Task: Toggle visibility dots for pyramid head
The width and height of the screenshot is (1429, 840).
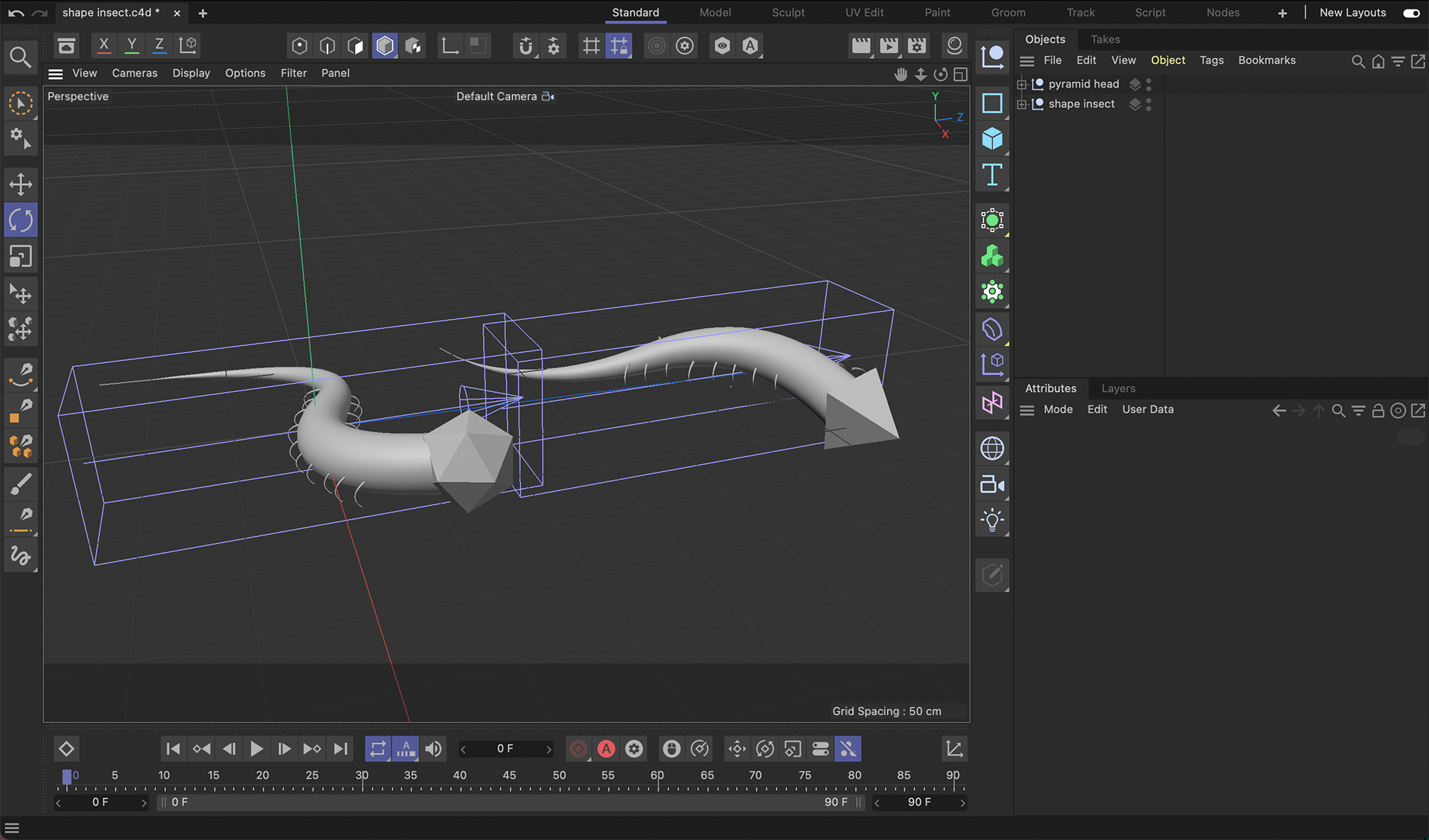Action: pyautogui.click(x=1148, y=84)
